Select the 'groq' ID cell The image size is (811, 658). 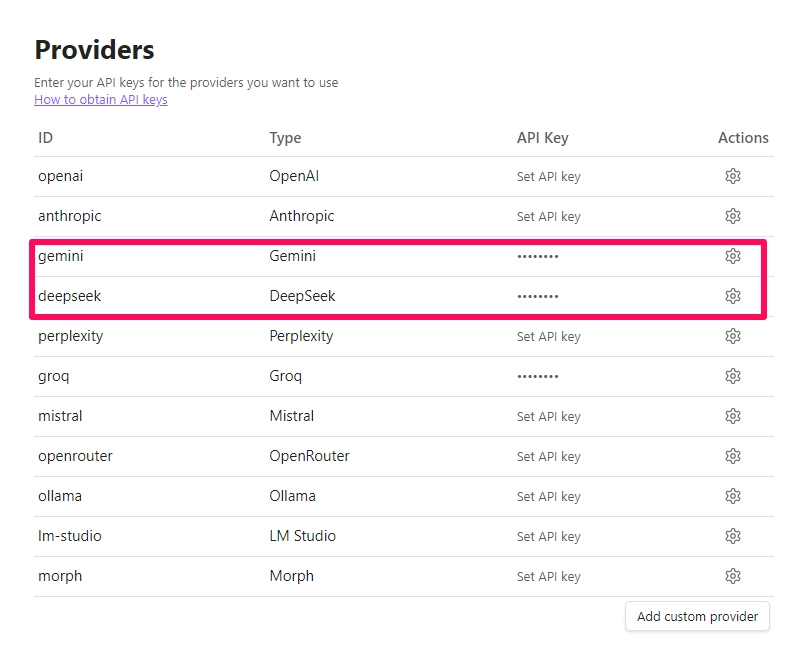(x=54, y=376)
